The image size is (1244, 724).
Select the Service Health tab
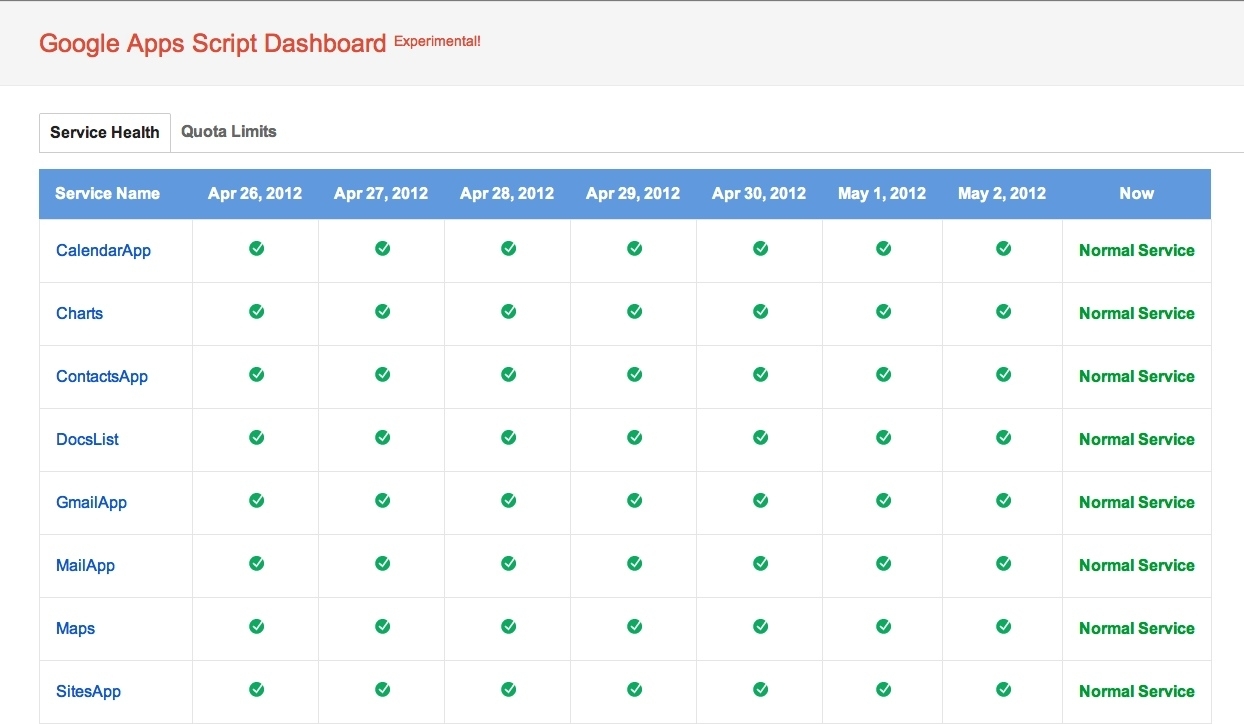coord(105,132)
